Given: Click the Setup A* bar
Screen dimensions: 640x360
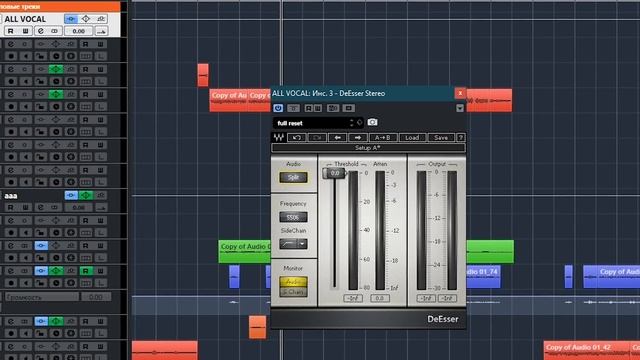Looking at the screenshot, I should (x=368, y=148).
